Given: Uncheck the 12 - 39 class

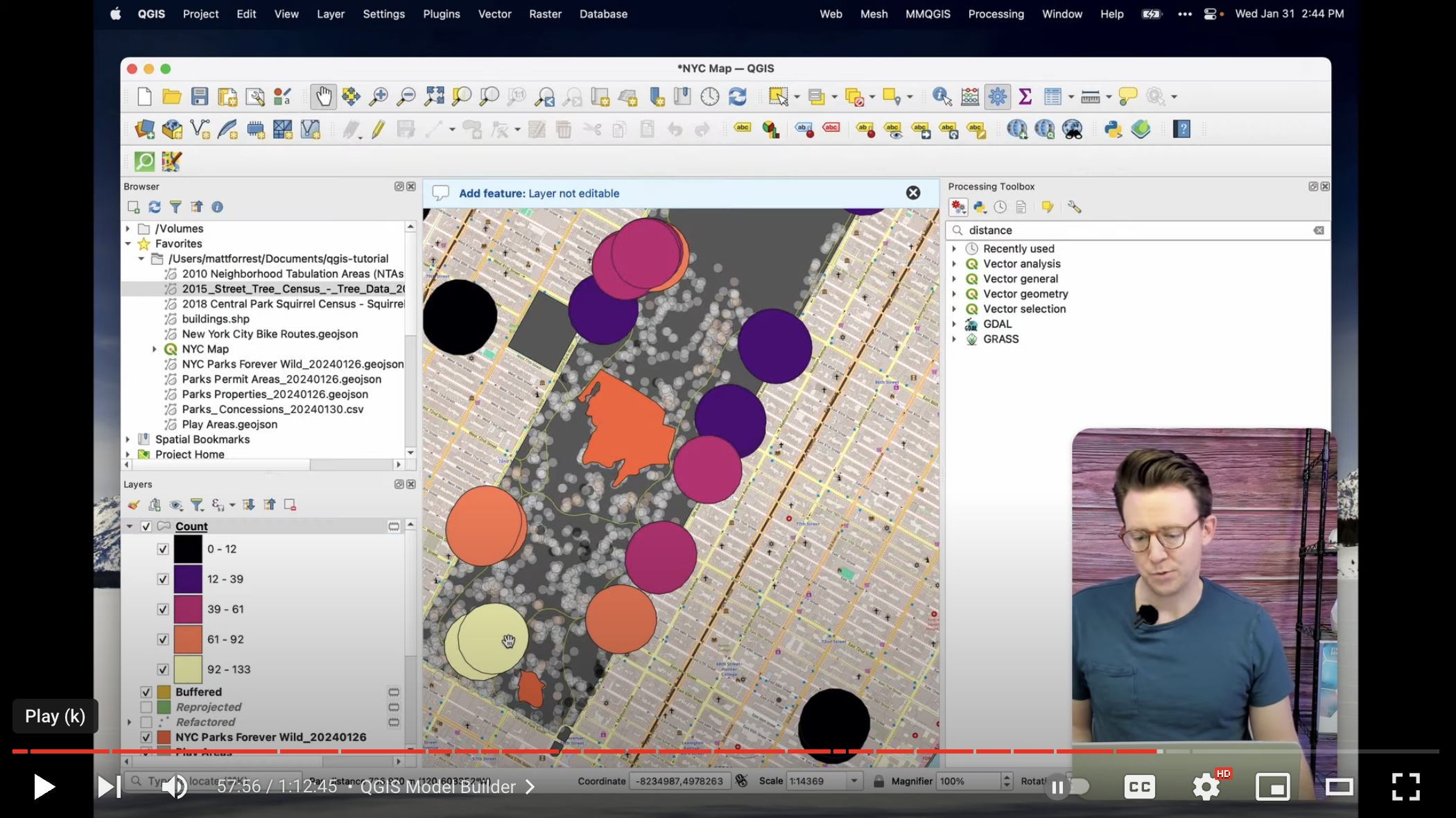Looking at the screenshot, I should pyautogui.click(x=163, y=579).
